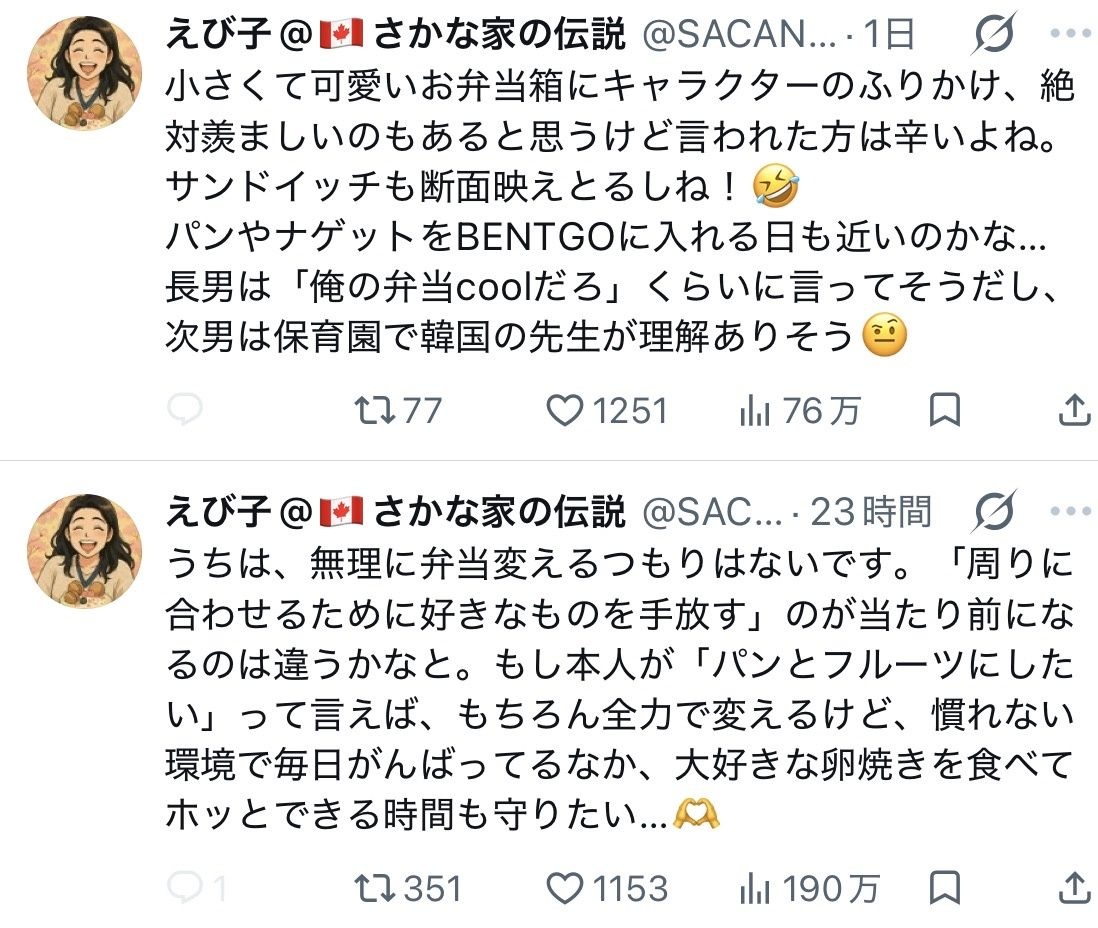This screenshot has width=1098, height=928.
Task: Open @SACAN... handle link in first tweet
Action: click(x=739, y=34)
